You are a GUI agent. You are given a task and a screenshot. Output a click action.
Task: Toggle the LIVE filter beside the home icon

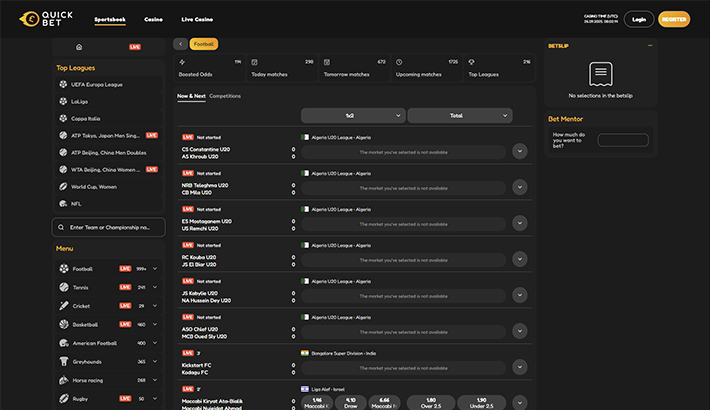(135, 47)
